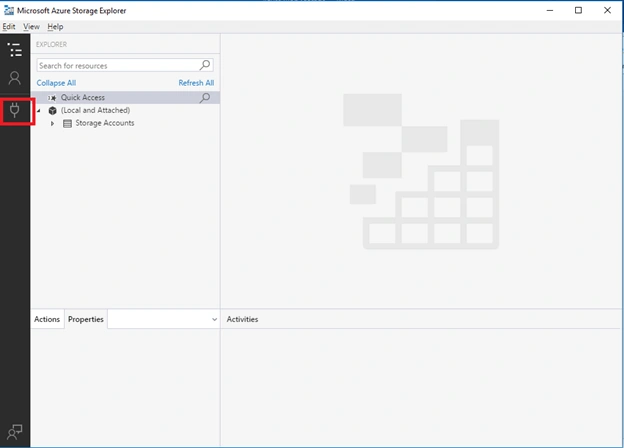Select the (Local and Attached) tree item

(x=96, y=110)
